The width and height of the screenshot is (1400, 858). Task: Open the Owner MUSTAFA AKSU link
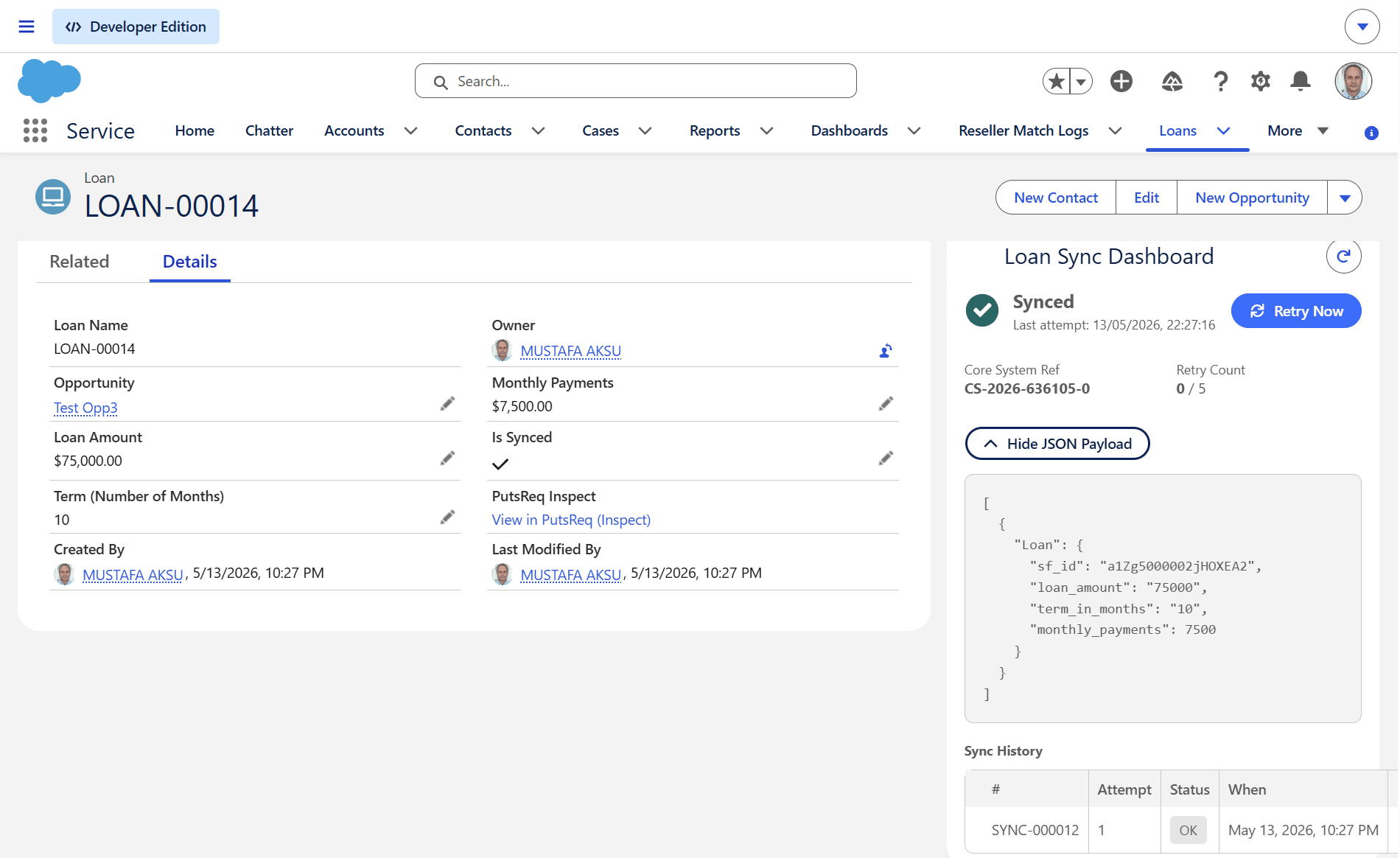coord(571,351)
